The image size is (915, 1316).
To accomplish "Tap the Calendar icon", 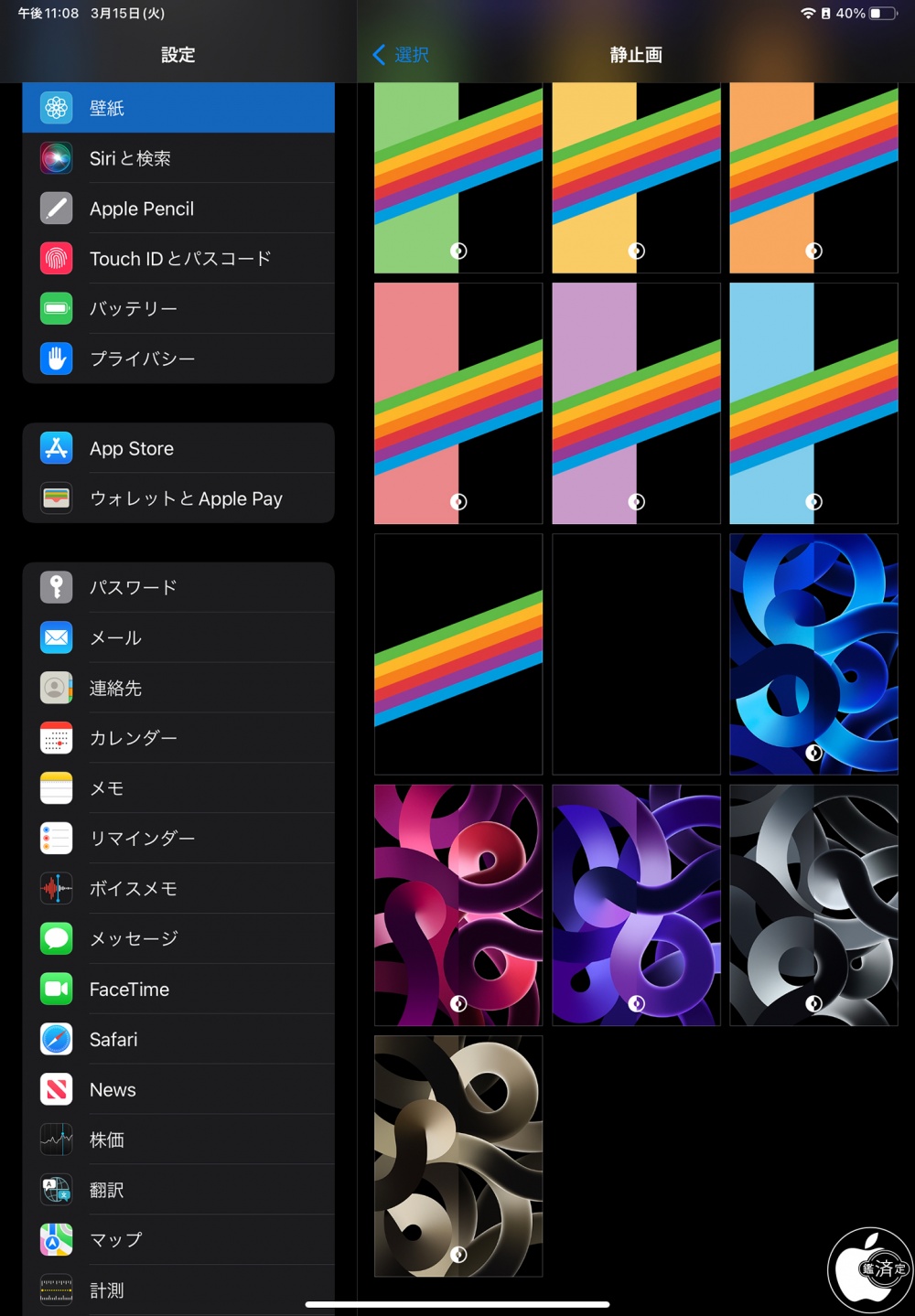I will [56, 738].
